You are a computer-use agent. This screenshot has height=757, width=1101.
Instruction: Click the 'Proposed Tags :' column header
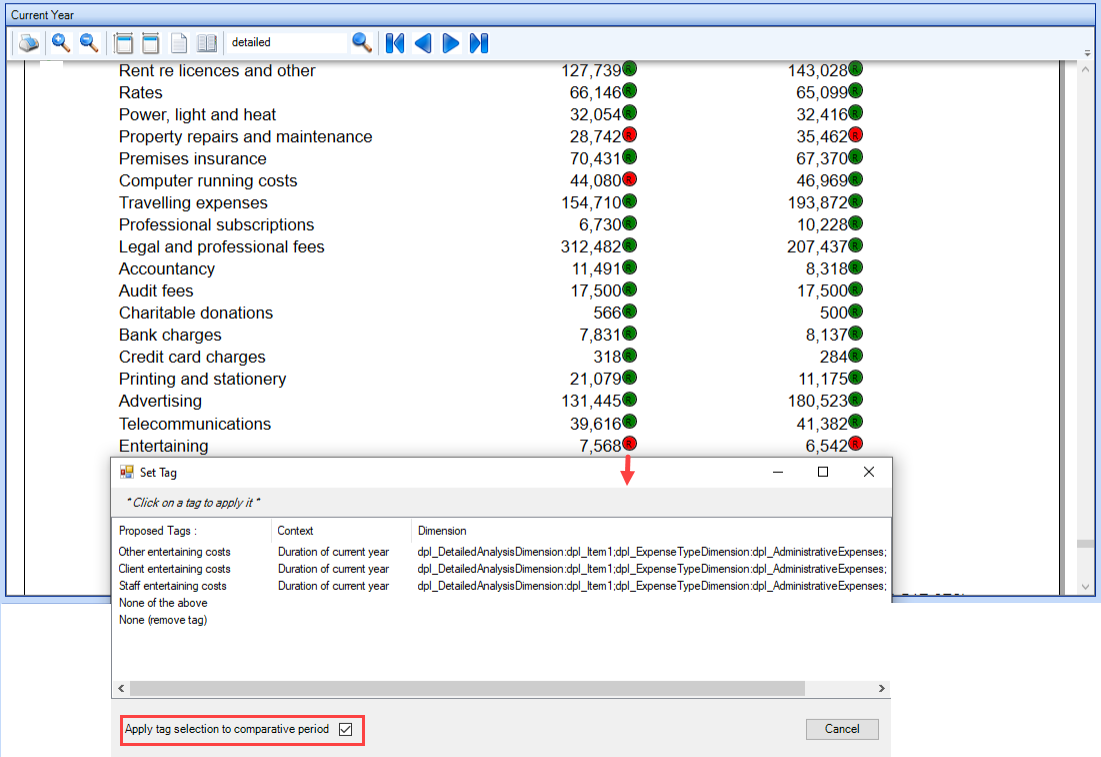tap(191, 531)
